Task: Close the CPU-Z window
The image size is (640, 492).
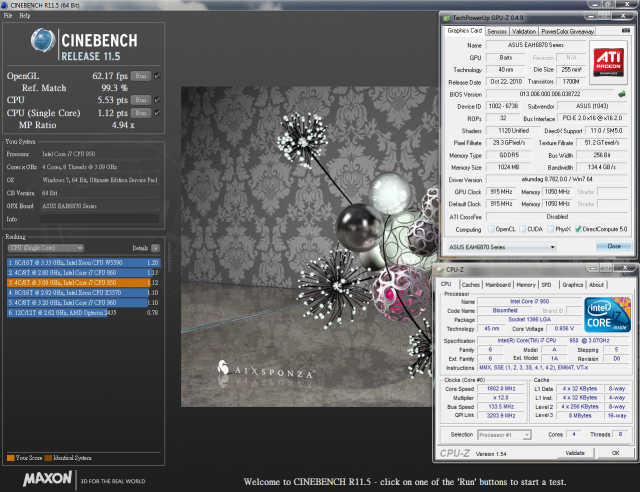Action: click(625, 268)
